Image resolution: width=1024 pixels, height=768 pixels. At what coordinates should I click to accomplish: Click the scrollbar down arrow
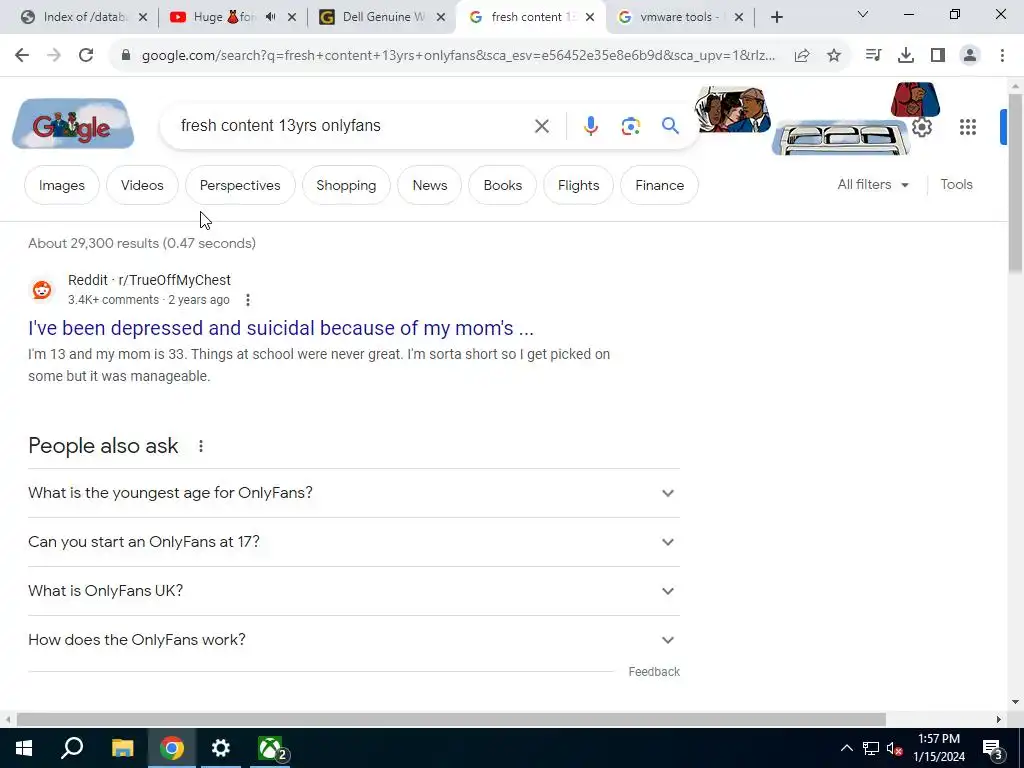tap(1015, 702)
